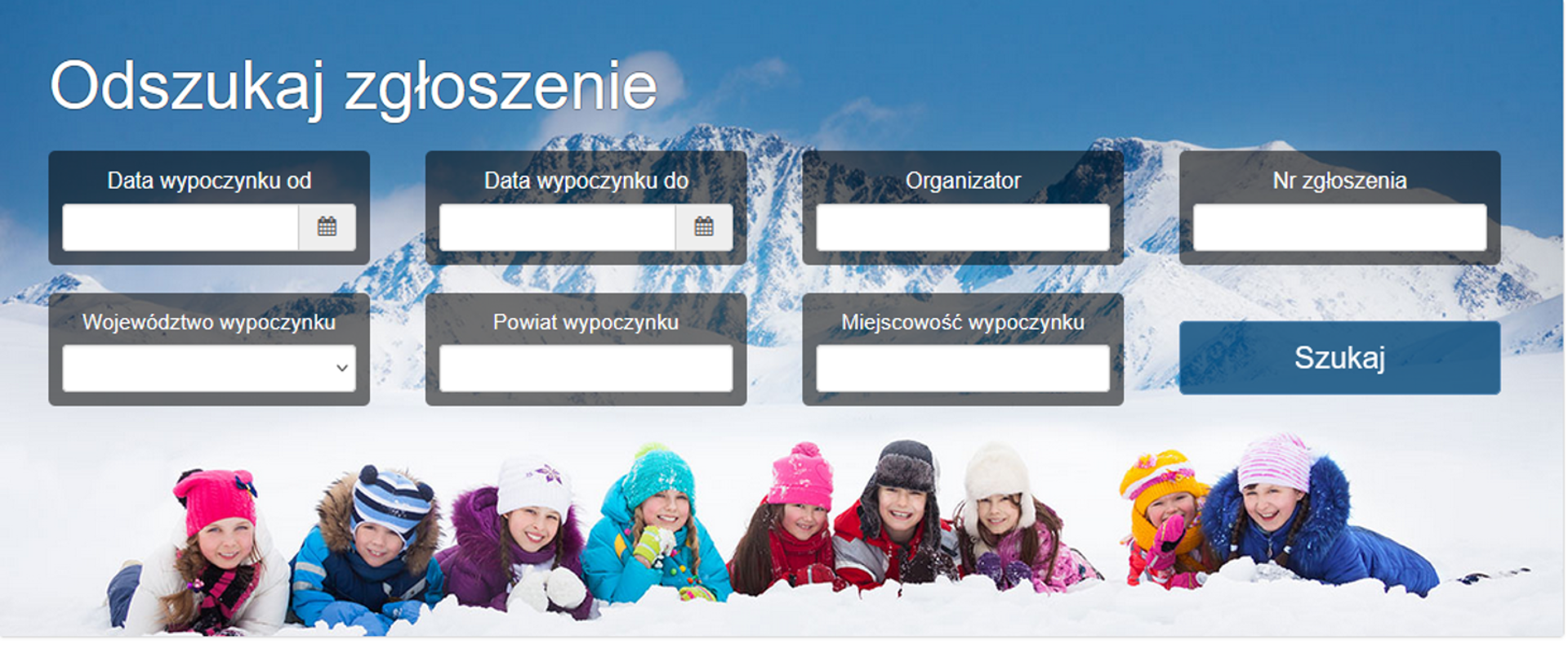Click the Odszukaj zgłoszenie heading
Screen dimensions: 1568x662
click(354, 87)
